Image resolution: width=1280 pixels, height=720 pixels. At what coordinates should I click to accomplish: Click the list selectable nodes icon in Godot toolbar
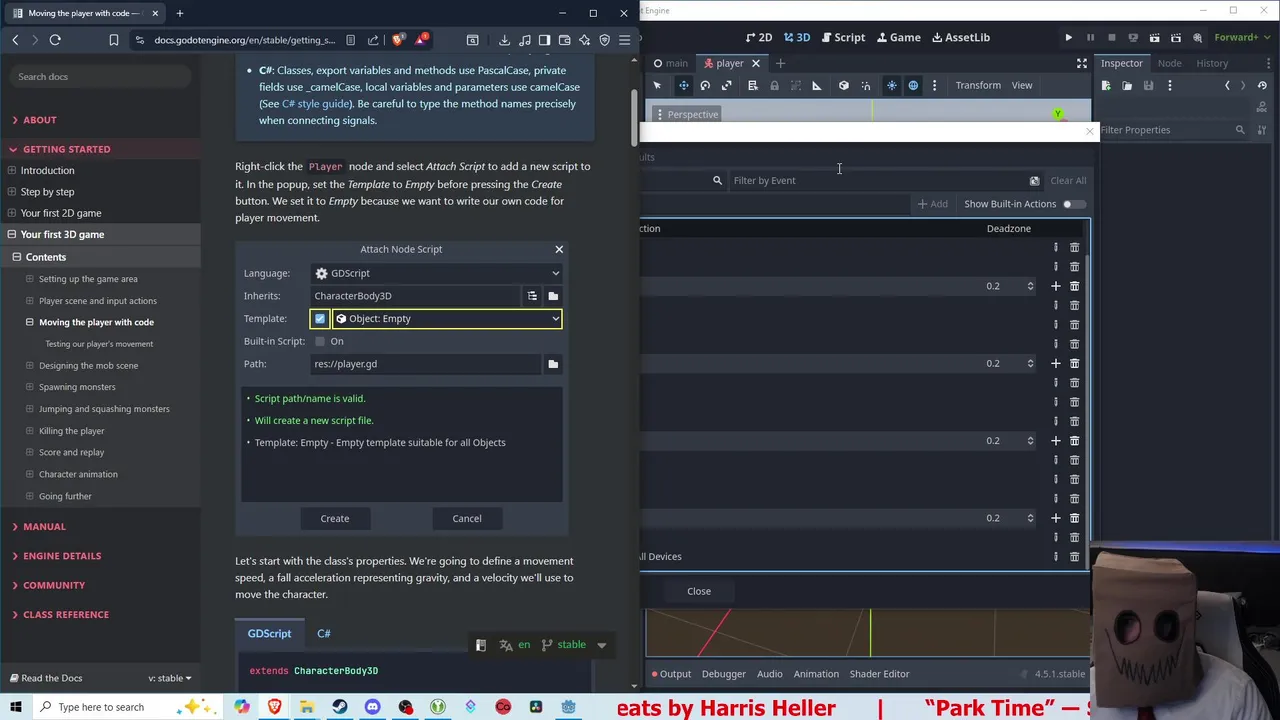(x=753, y=85)
